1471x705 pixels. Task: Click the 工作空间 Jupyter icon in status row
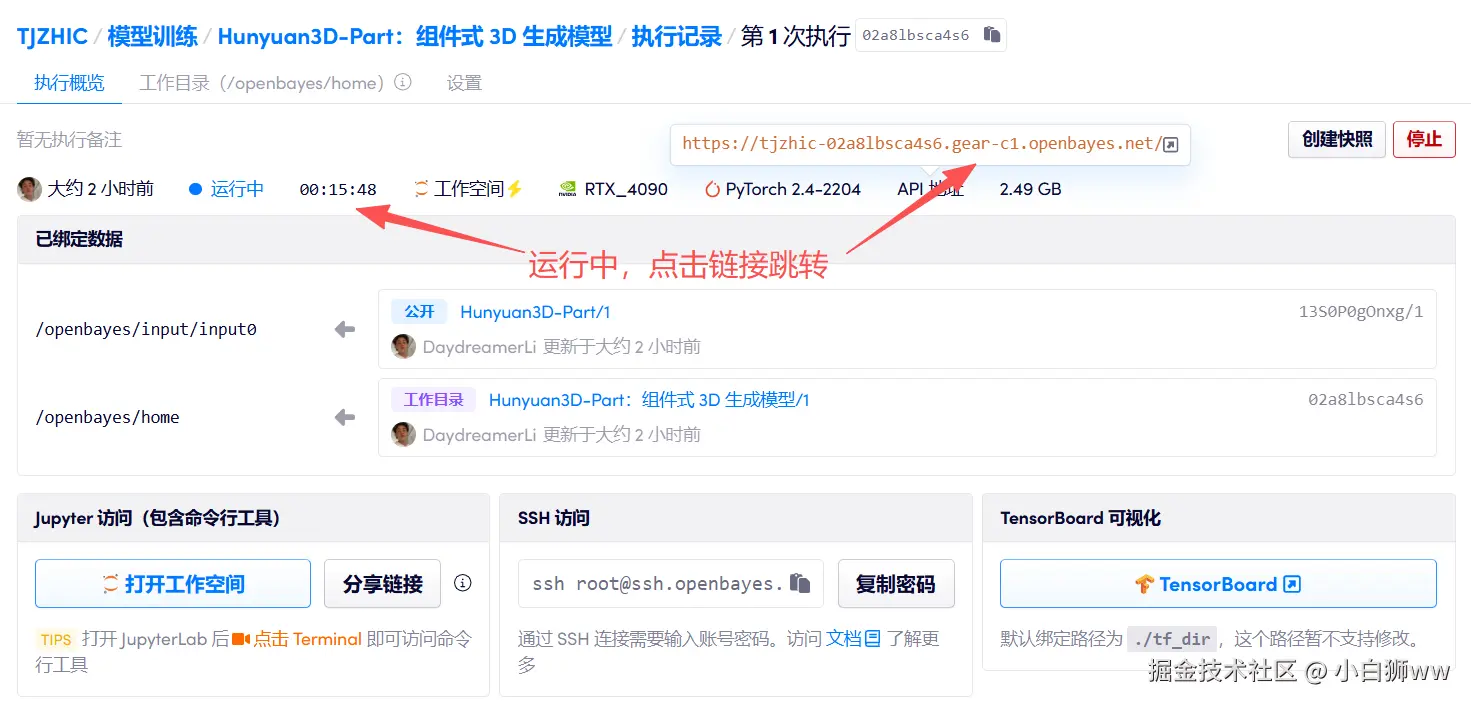pos(421,188)
